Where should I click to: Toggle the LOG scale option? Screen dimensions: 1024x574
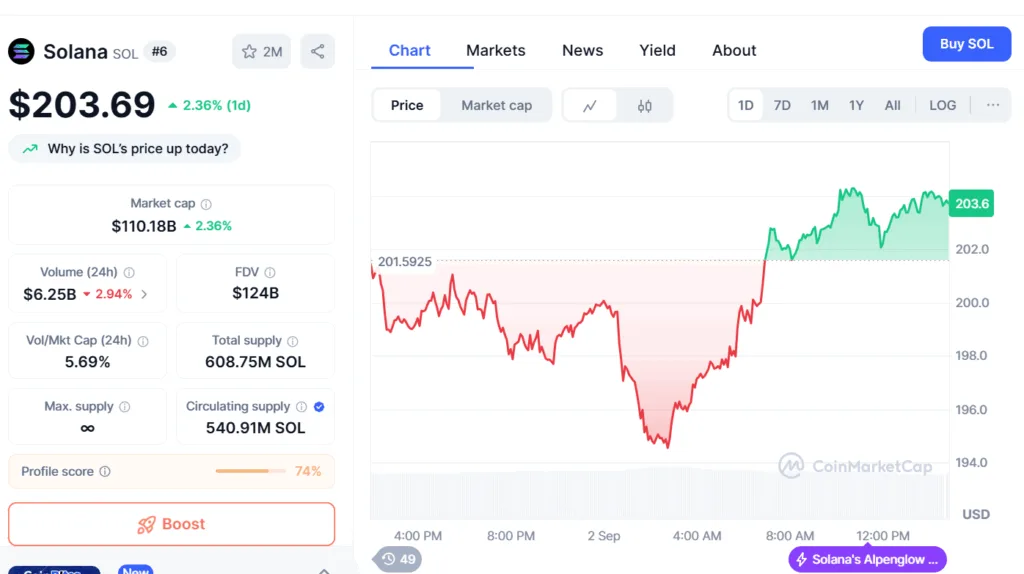pos(942,105)
